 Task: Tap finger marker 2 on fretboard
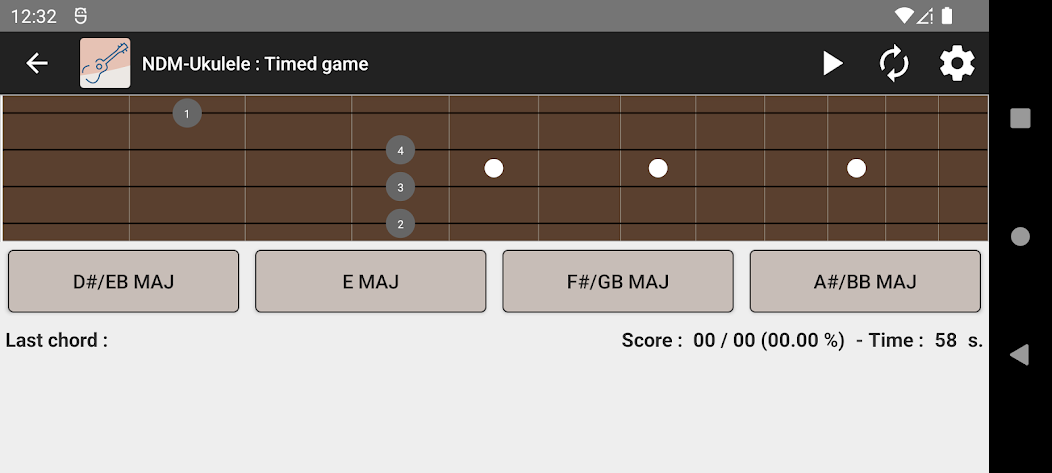click(400, 224)
